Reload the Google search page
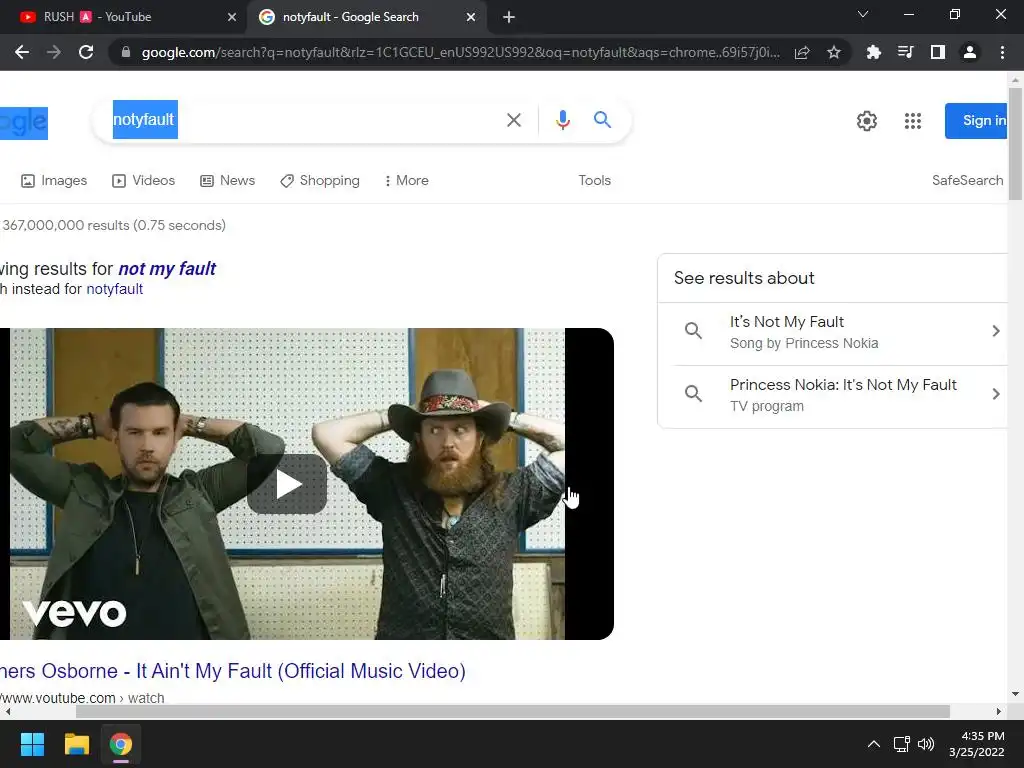 (x=86, y=52)
